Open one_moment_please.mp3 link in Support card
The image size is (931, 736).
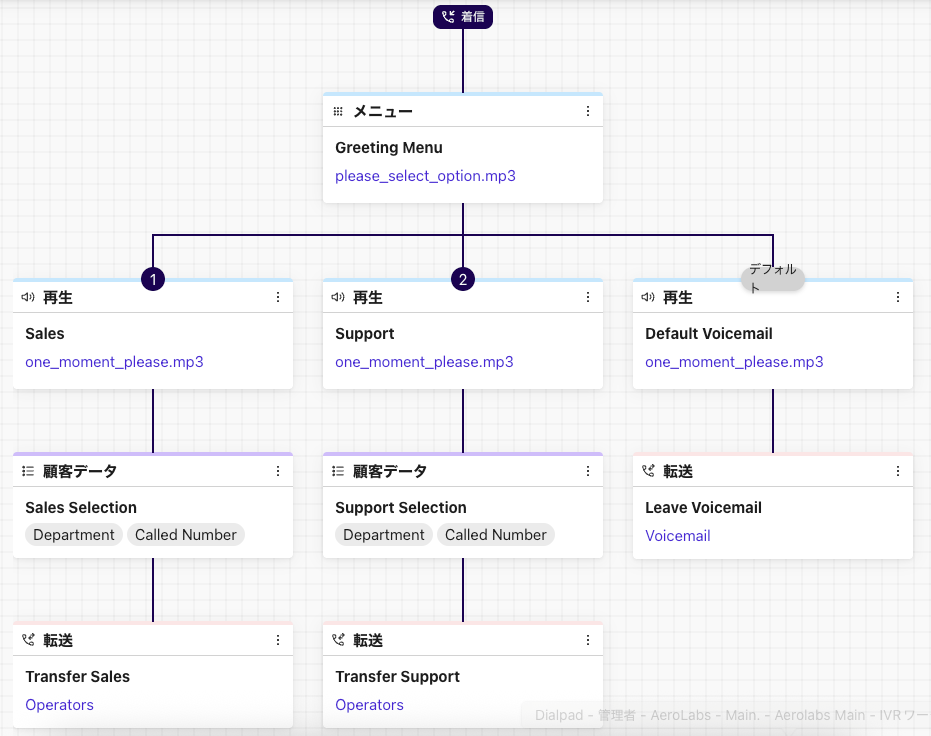click(x=424, y=362)
